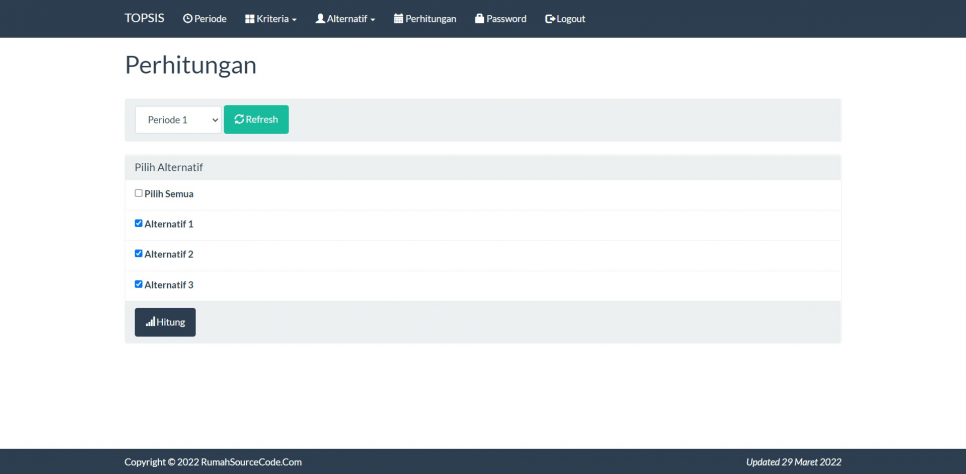The height and width of the screenshot is (474, 966).
Task: Uncheck the Alternatif 1 checkbox
Action: [x=139, y=223]
